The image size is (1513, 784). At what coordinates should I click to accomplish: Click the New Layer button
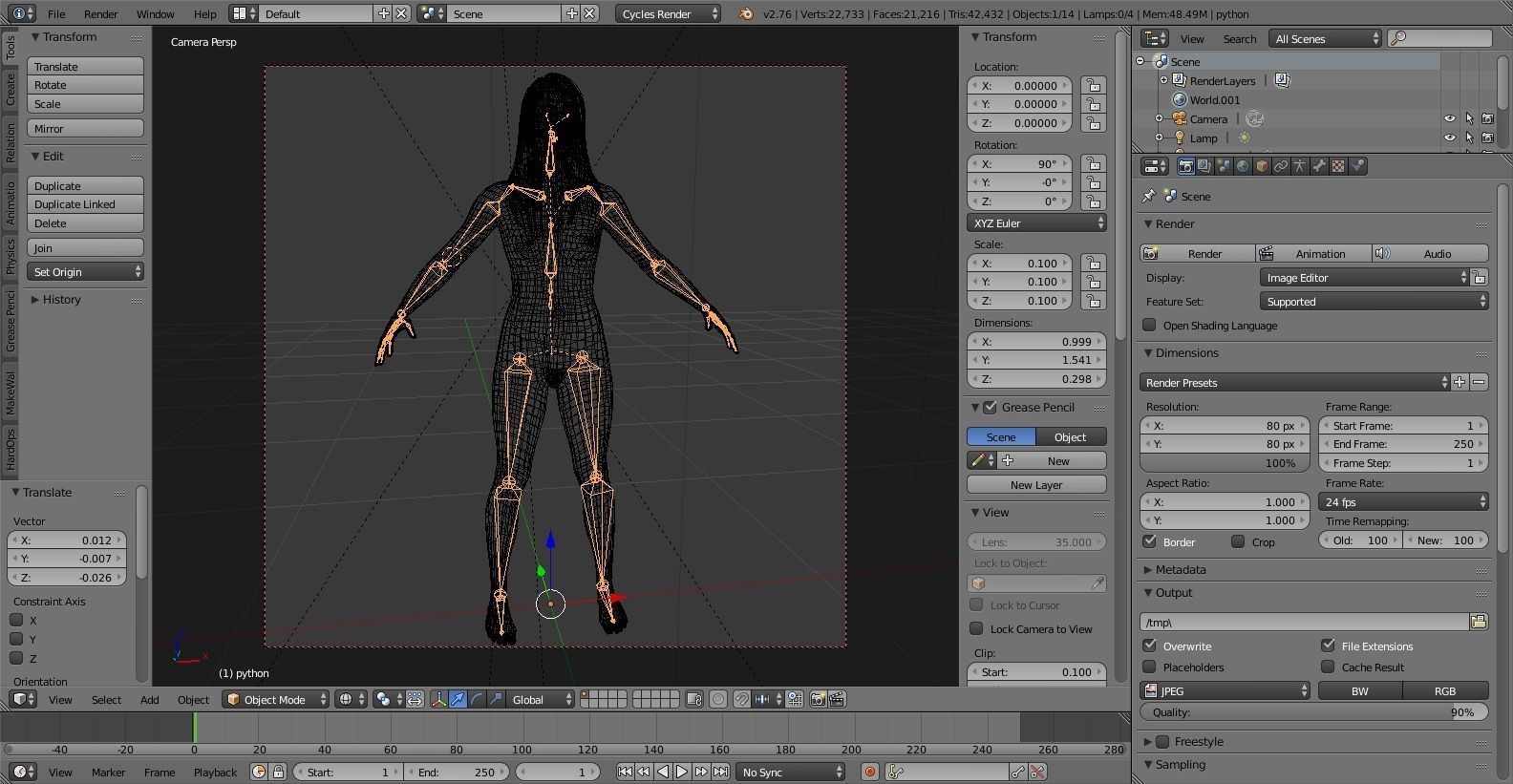pyautogui.click(x=1036, y=485)
